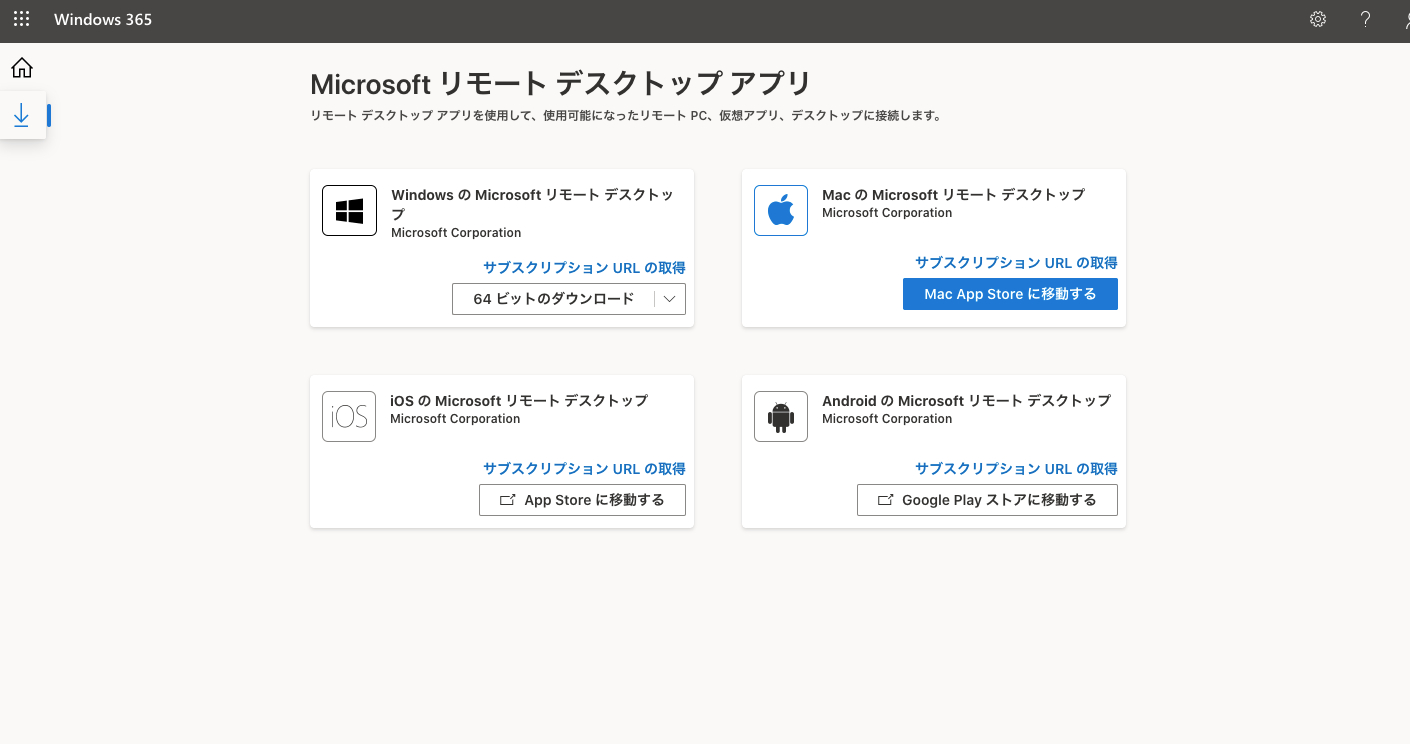Click Microsoft Corporation text in iOS card
Image resolution: width=1410 pixels, height=744 pixels.
455,419
